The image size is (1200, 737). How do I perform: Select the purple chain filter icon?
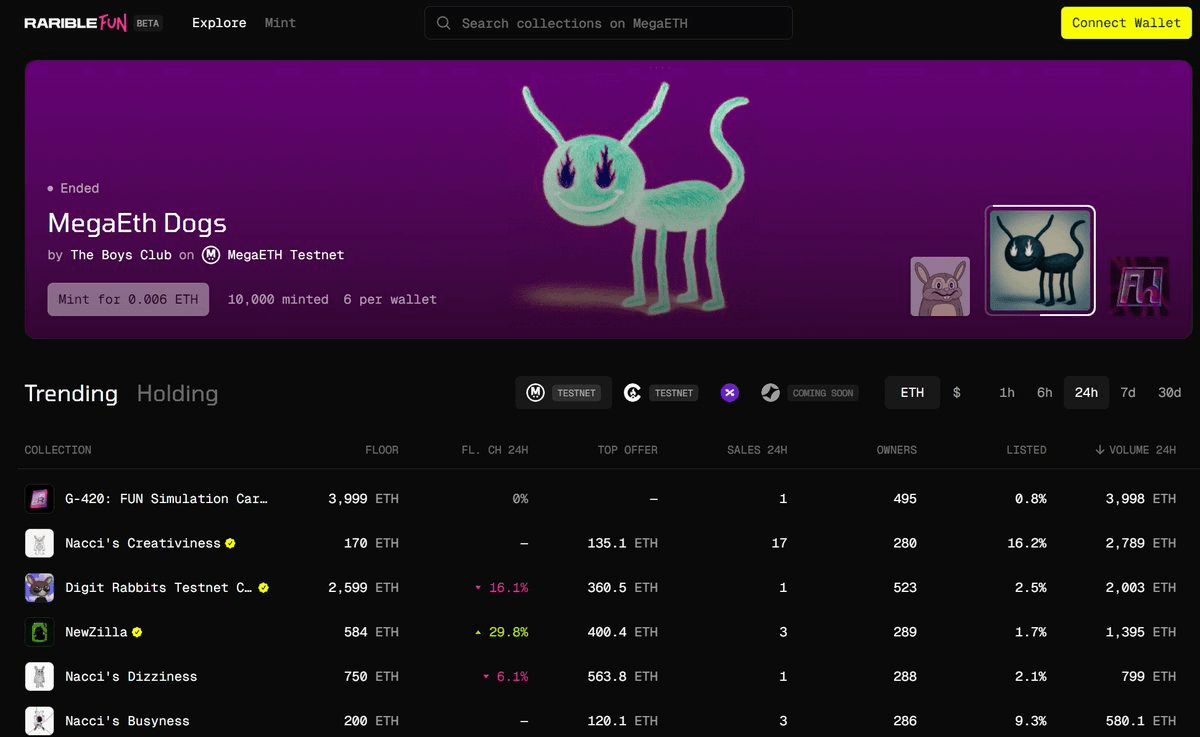730,393
